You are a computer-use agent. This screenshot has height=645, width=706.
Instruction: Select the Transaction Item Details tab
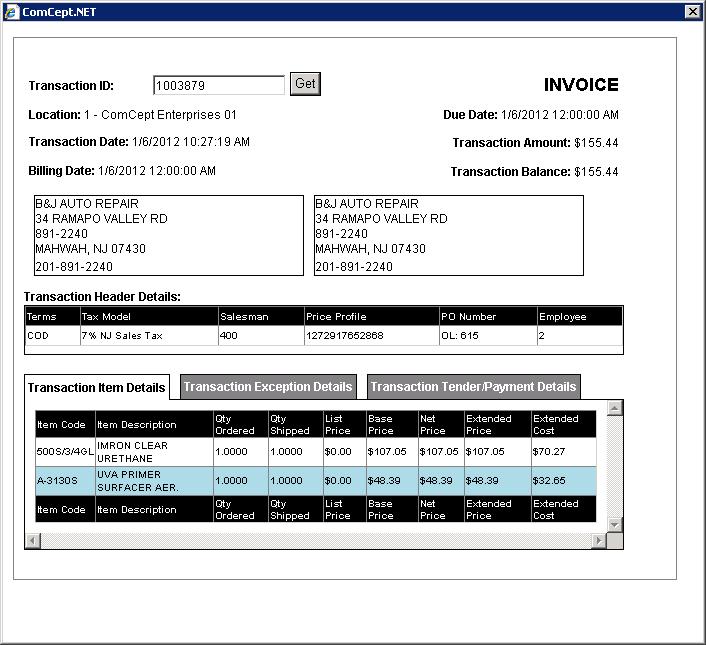pos(97,388)
